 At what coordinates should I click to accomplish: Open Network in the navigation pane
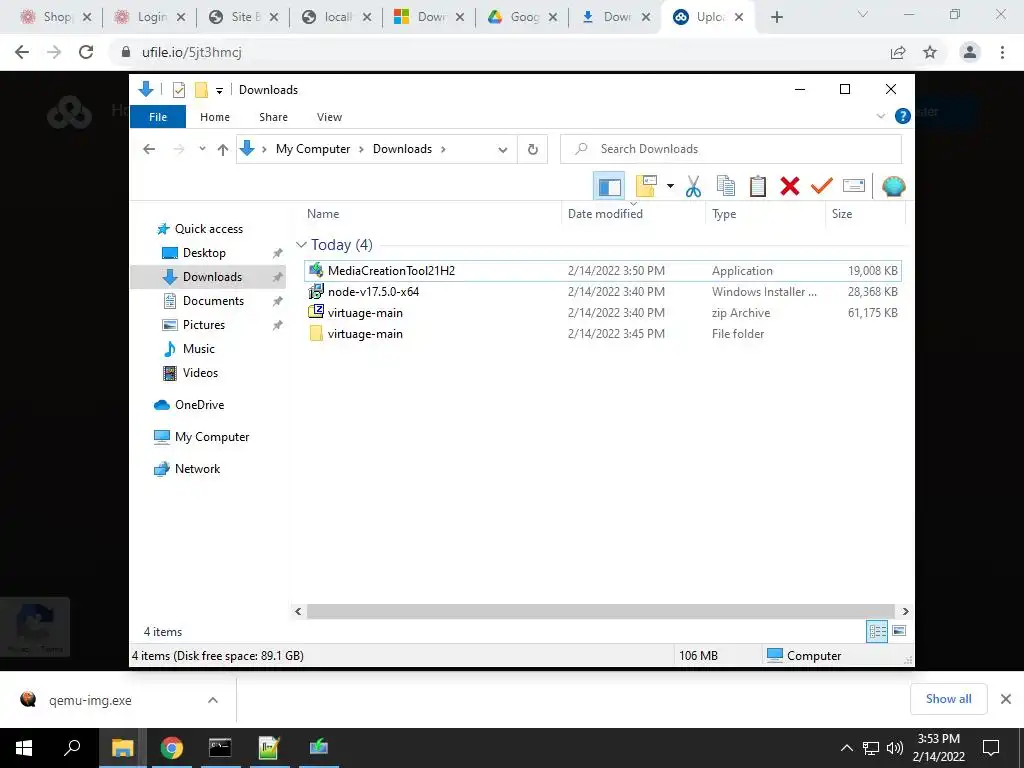coord(197,469)
